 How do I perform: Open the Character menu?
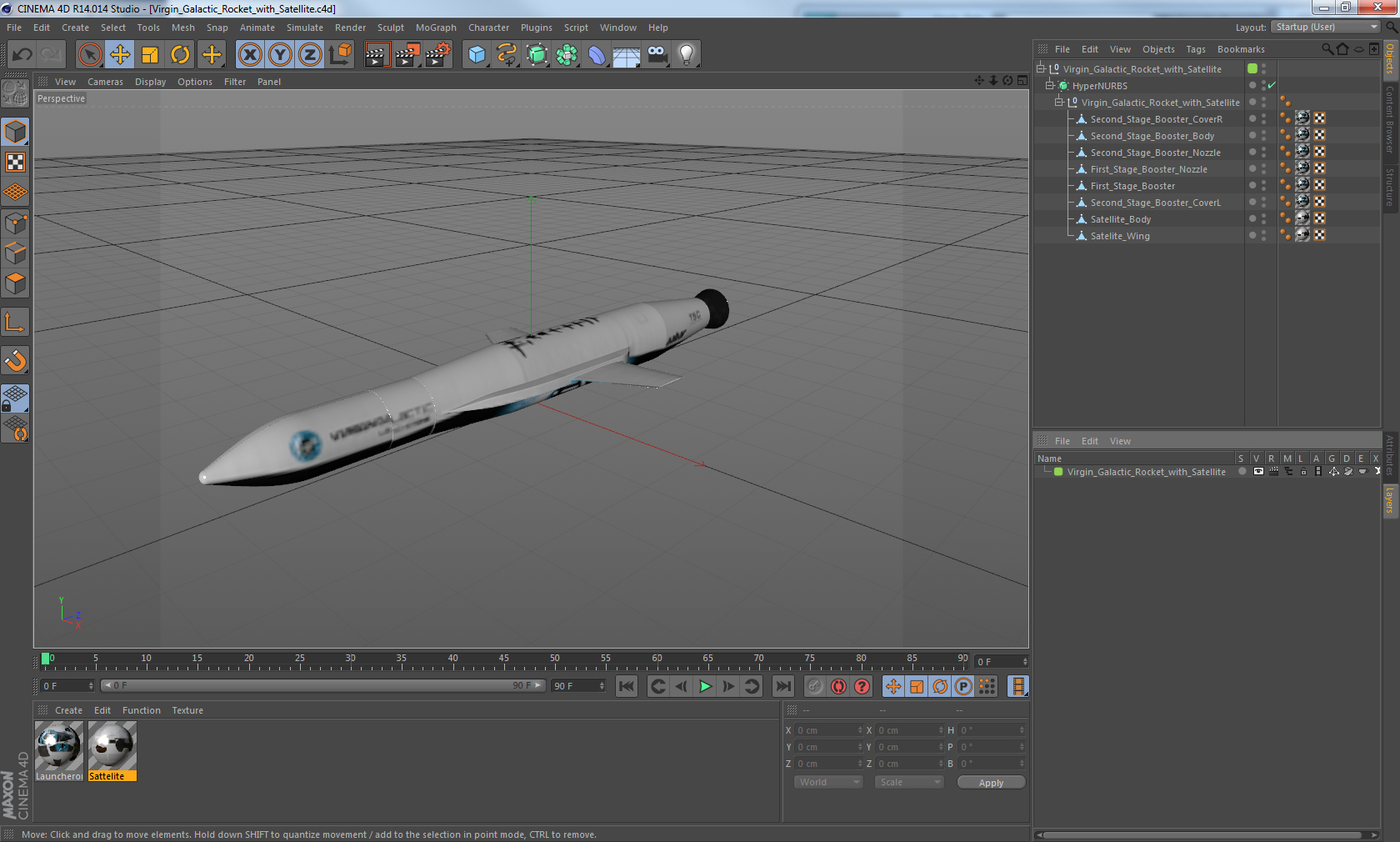click(488, 28)
